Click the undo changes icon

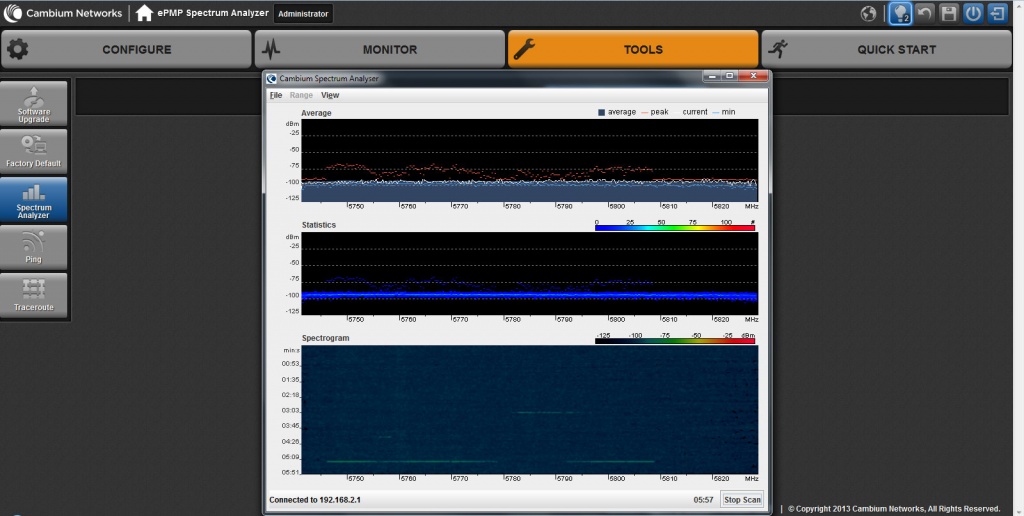(925, 14)
